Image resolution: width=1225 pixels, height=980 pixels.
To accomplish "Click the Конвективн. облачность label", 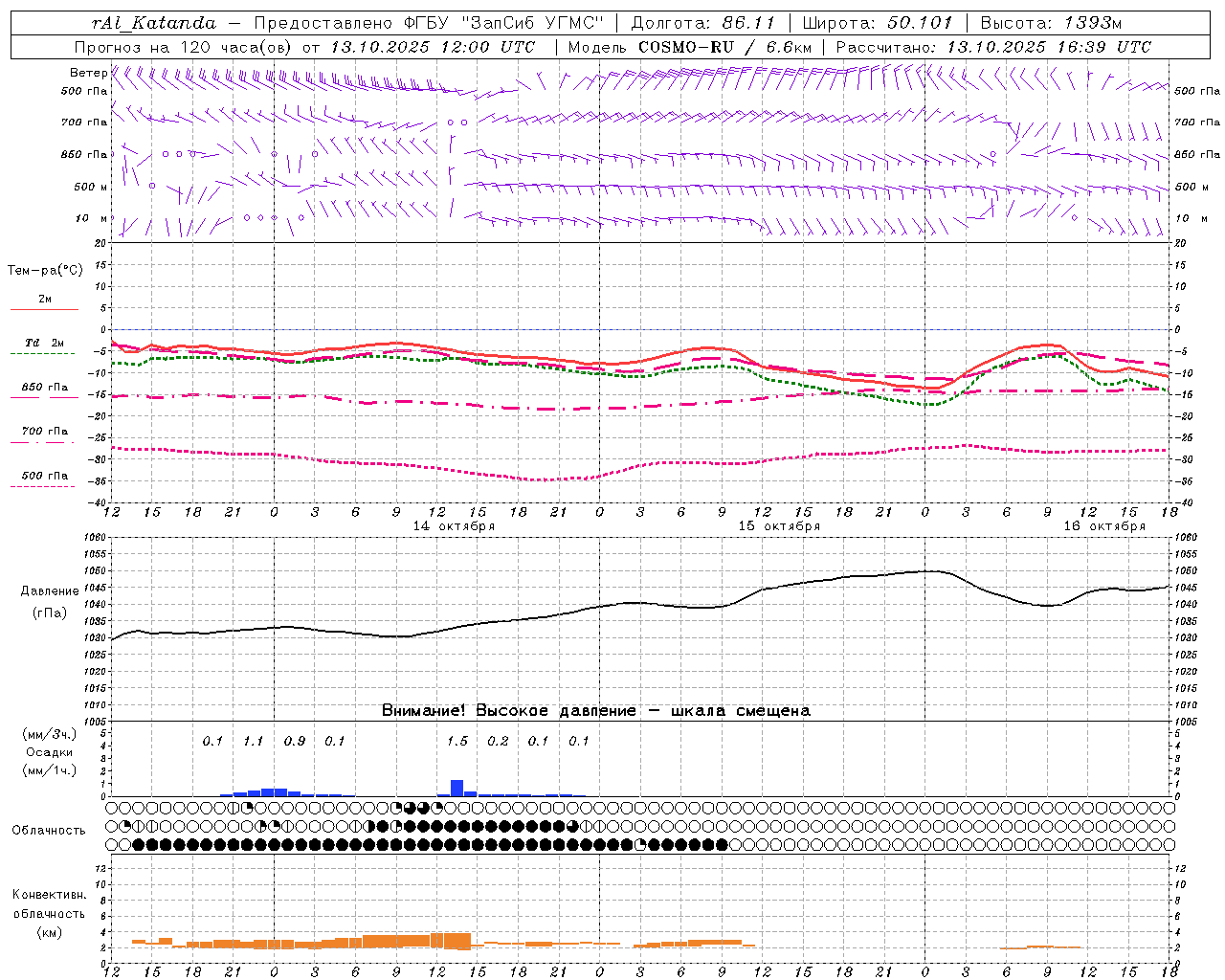I will pyautogui.click(x=49, y=903).
